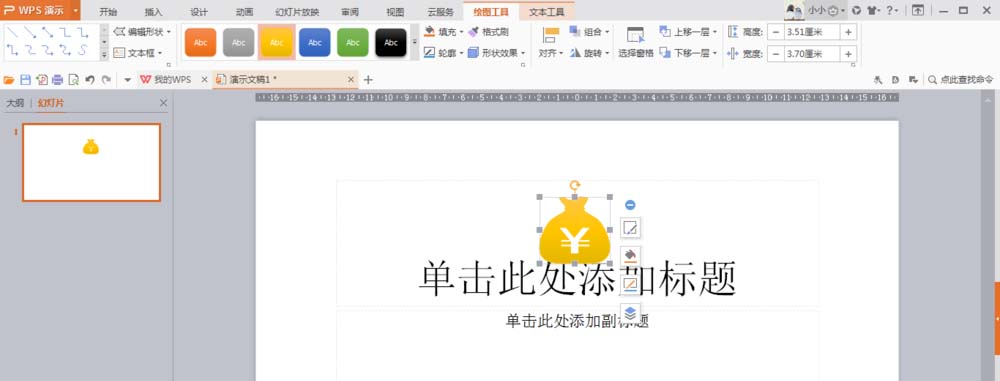This screenshot has width=1000, height=381.
Task: Switch to the 插入 ribbon tab
Action: pos(154,12)
